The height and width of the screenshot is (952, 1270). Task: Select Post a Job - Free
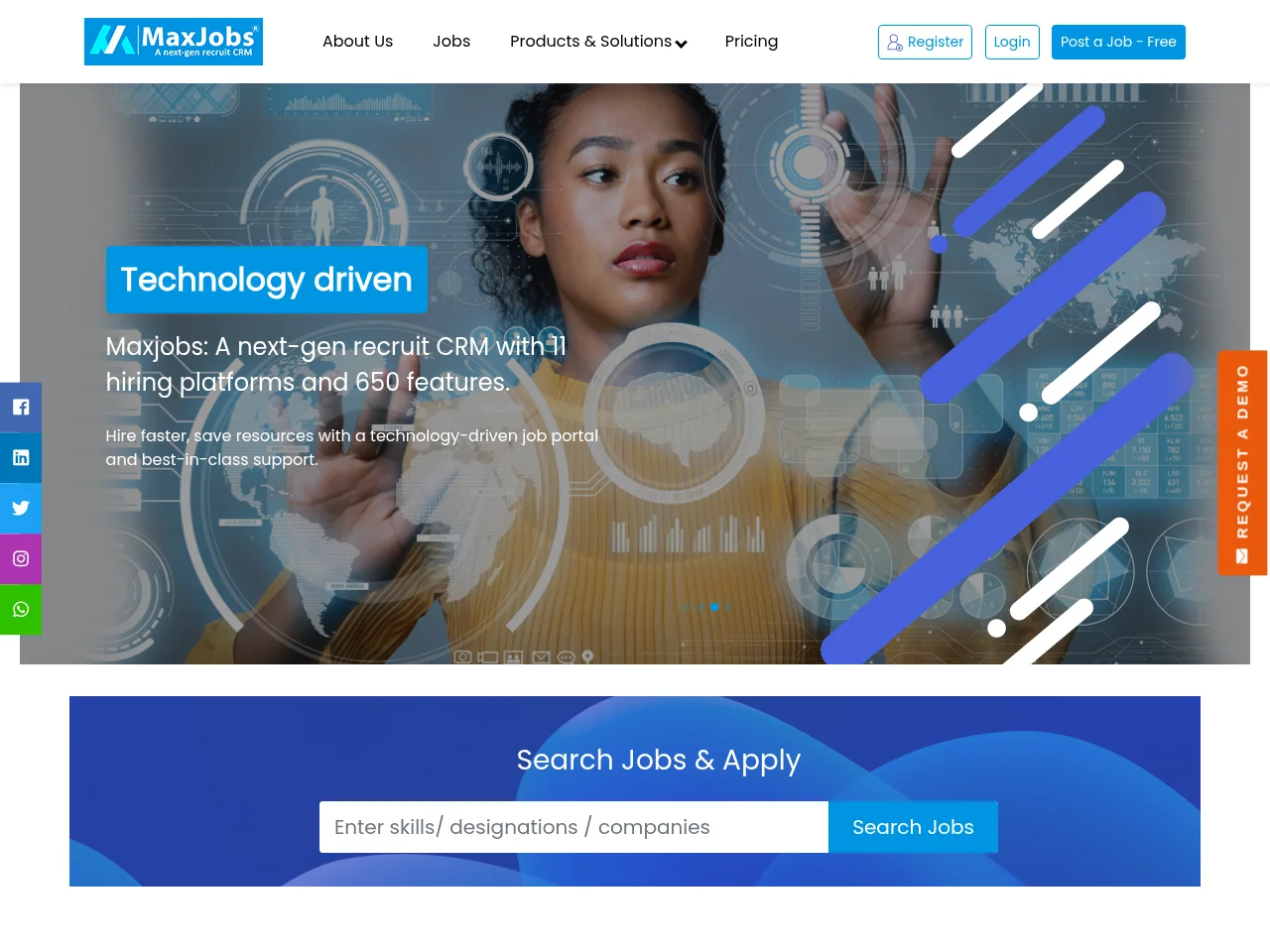[x=1118, y=42]
